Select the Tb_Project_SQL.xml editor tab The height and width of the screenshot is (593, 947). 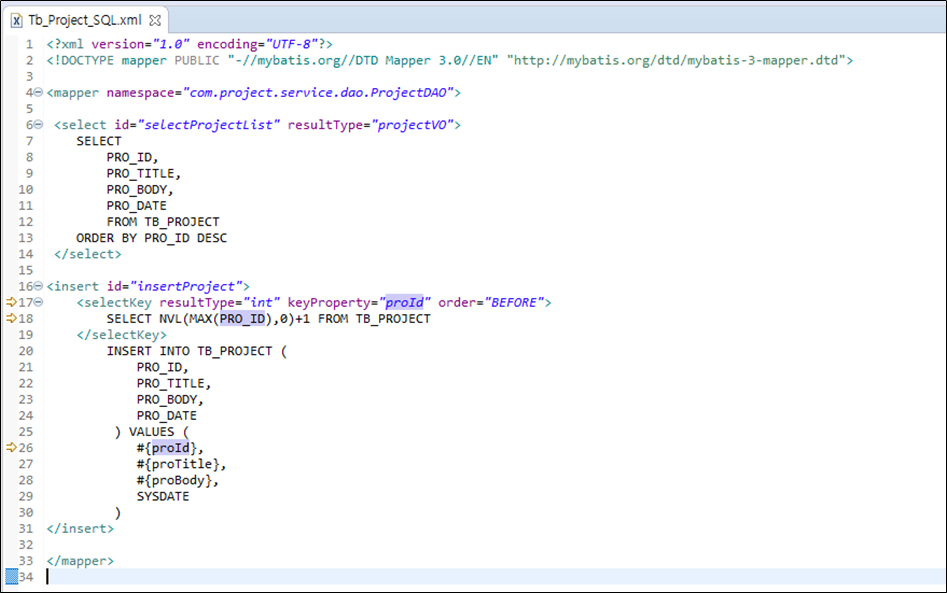[85, 20]
